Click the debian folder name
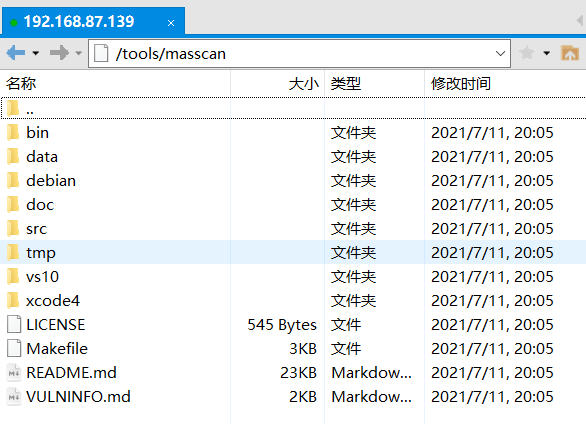The image size is (586, 424). 51,180
